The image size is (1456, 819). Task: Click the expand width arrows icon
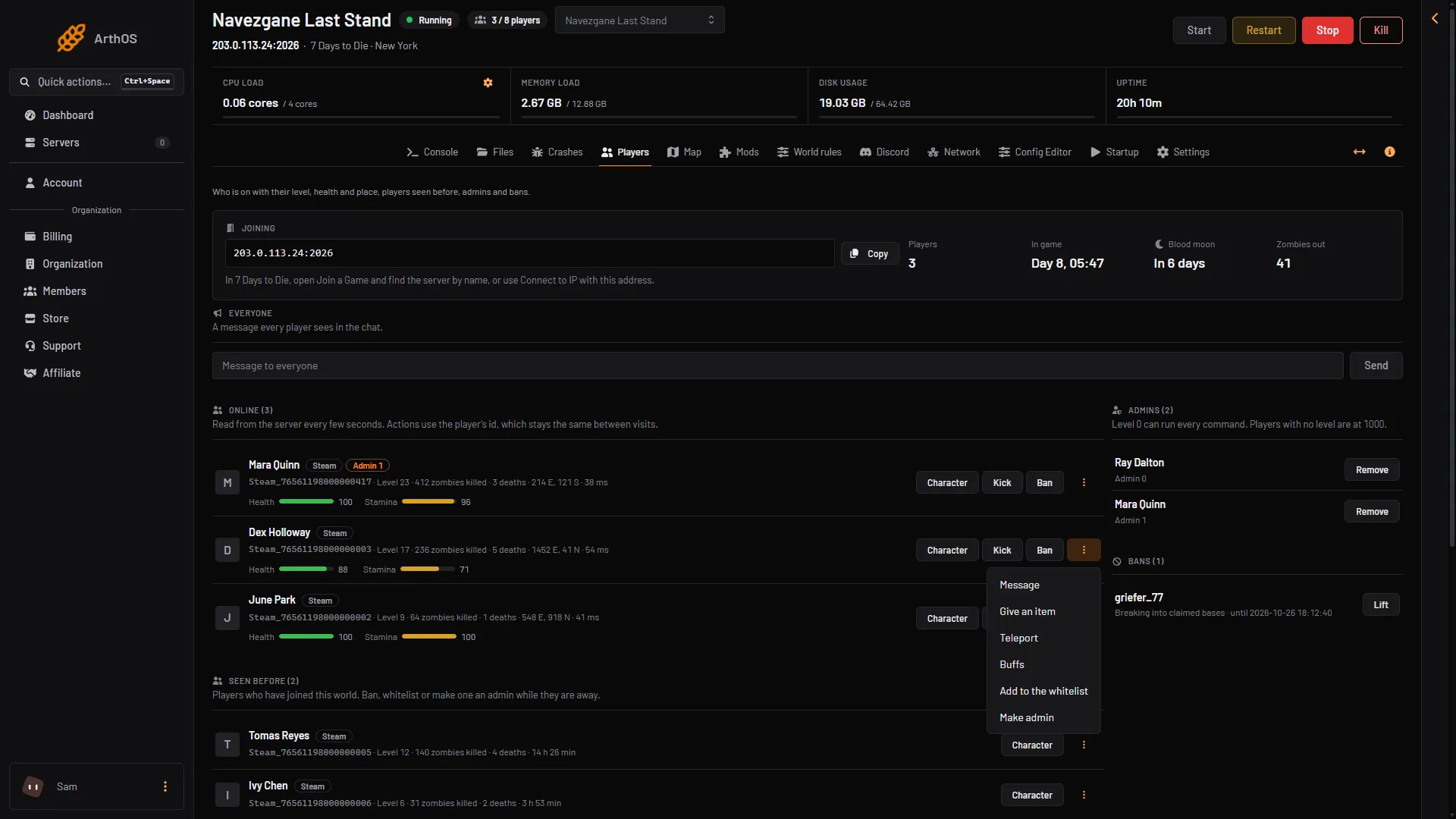tap(1360, 152)
